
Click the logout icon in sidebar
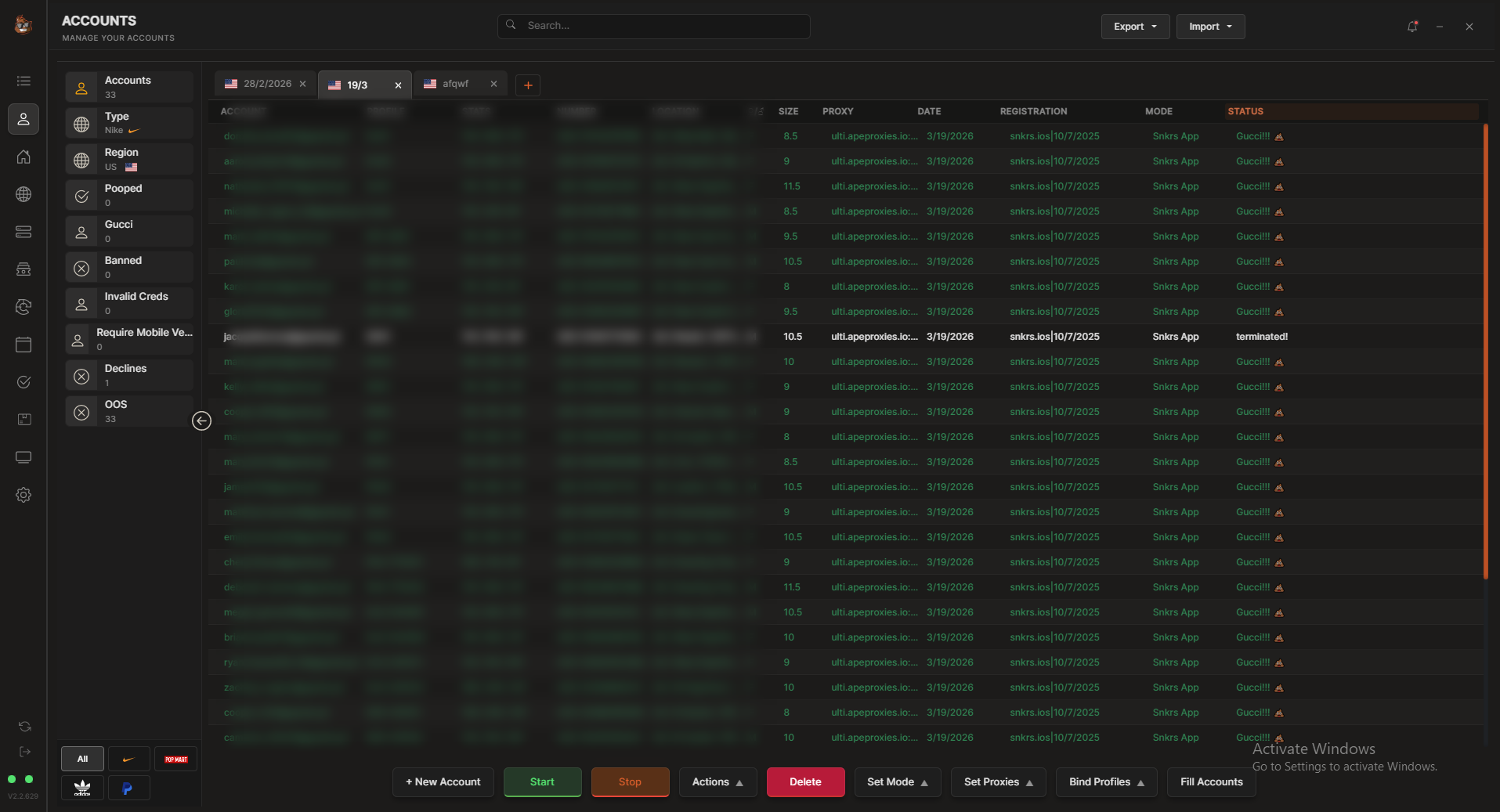coord(24,752)
